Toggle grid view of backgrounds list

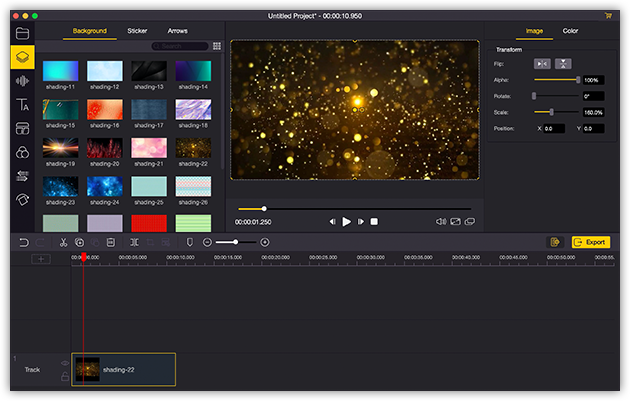216,46
